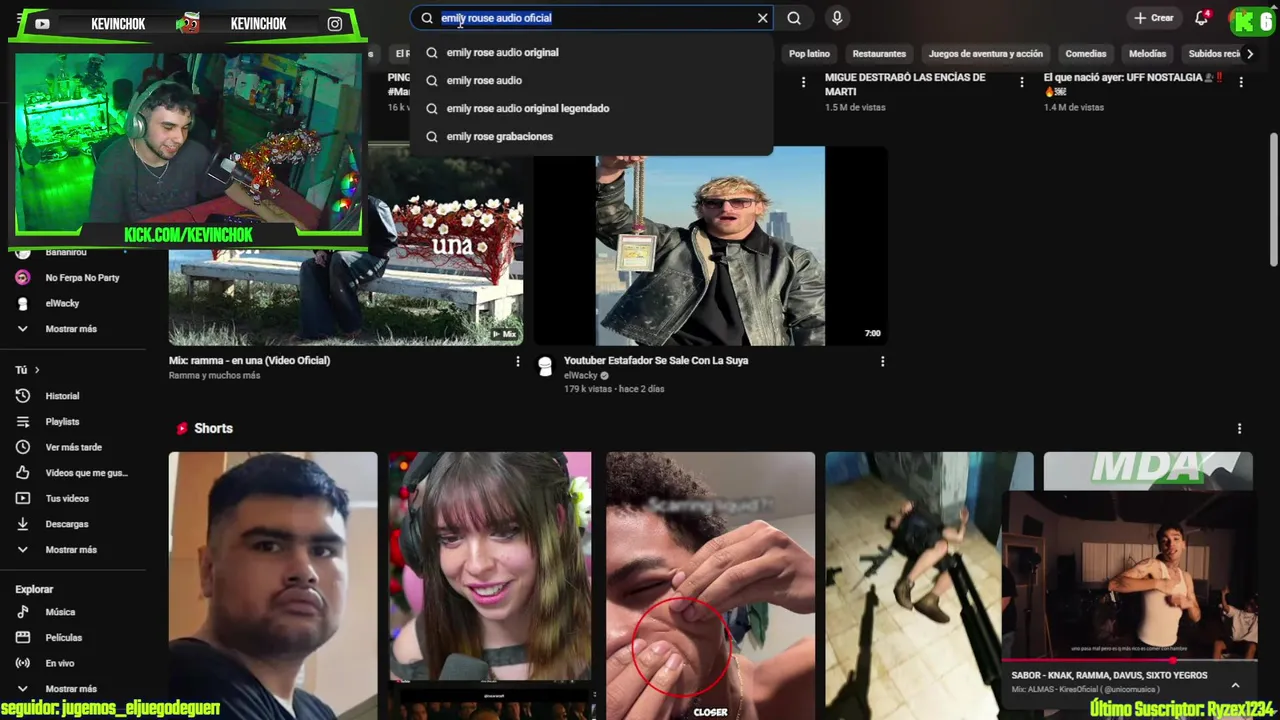Viewport: 1280px width, 720px height.
Task: Open elWacky channel avatar below video
Action: 545,367
